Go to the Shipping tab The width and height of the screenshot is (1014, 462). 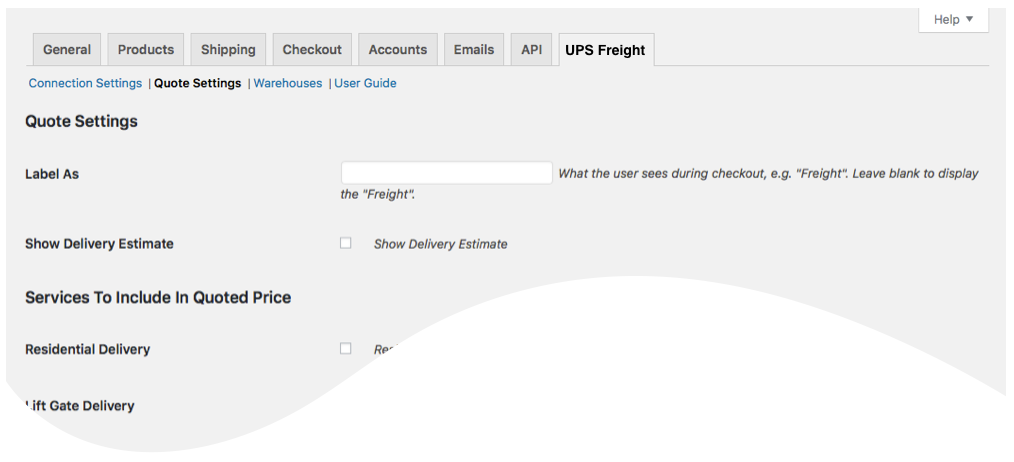(x=228, y=49)
